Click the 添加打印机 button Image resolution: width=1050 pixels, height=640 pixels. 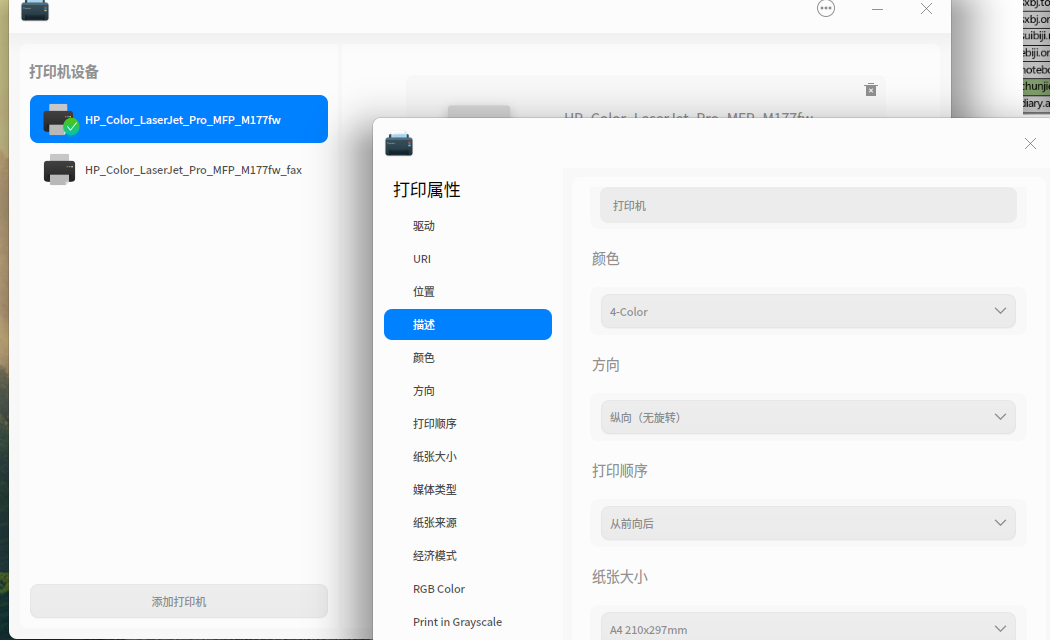(x=179, y=601)
